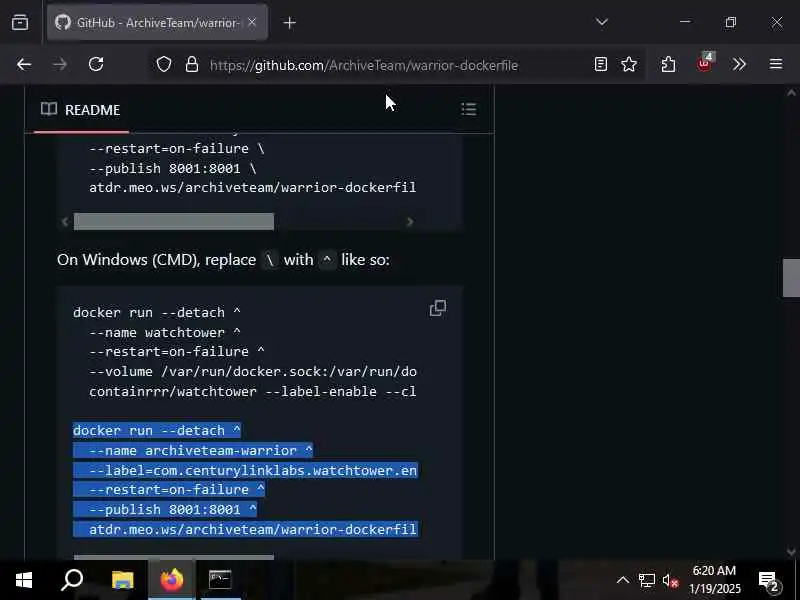The width and height of the screenshot is (800, 600).
Task: Open the muted volume tray icon
Action: tap(670, 581)
